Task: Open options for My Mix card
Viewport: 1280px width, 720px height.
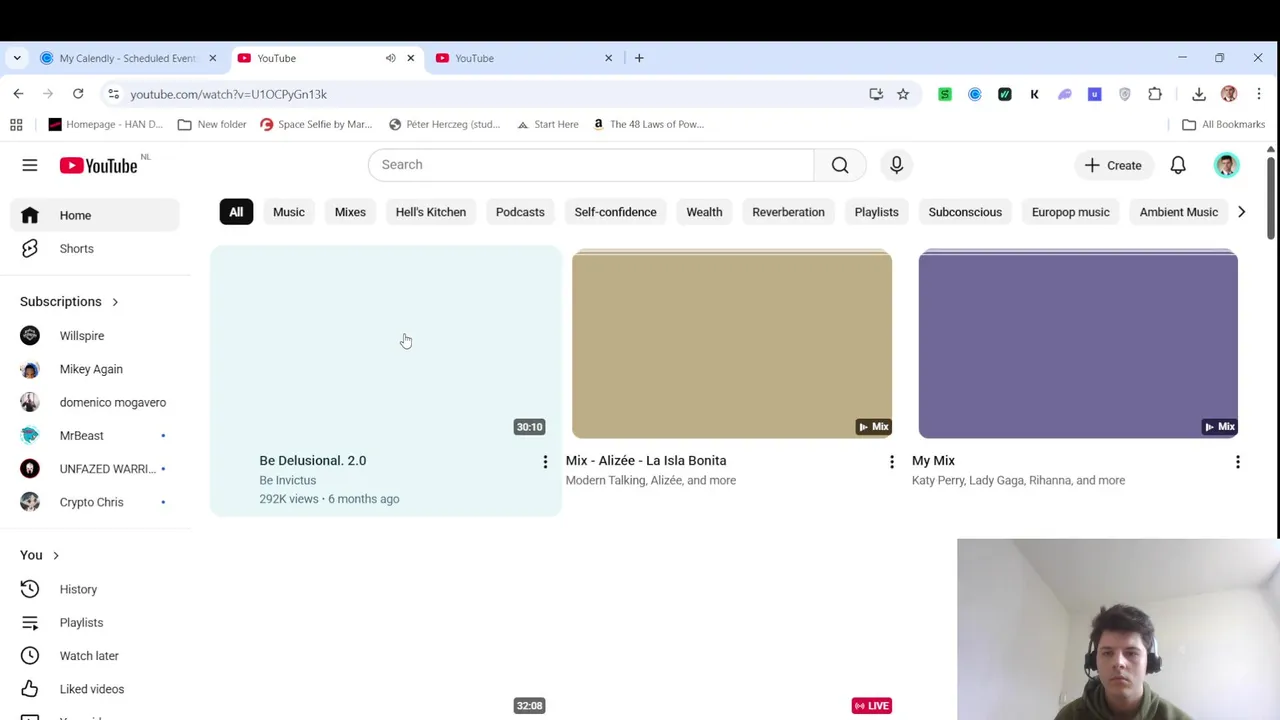Action: 1237,461
